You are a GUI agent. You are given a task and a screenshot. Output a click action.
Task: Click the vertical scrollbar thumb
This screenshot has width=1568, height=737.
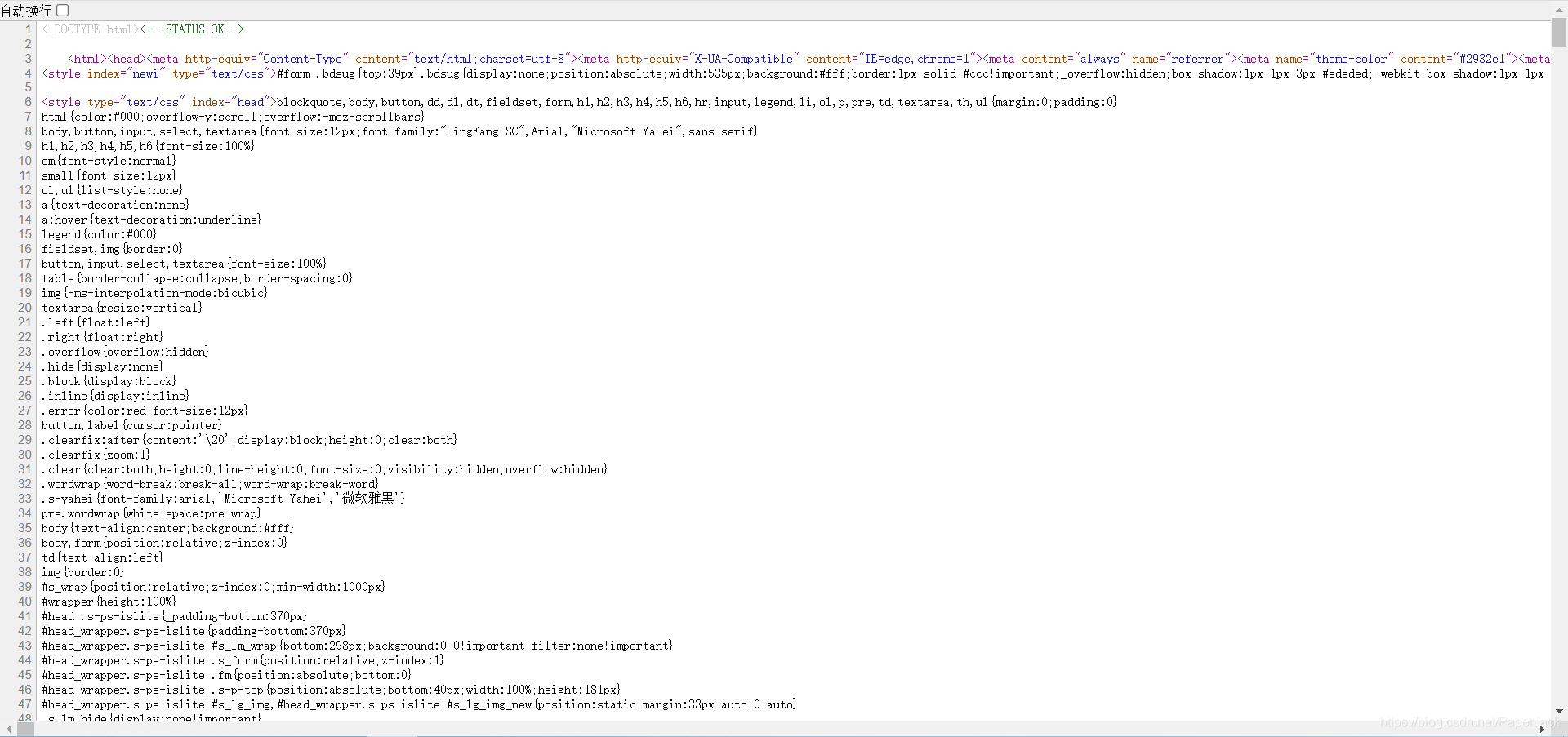(1559, 33)
